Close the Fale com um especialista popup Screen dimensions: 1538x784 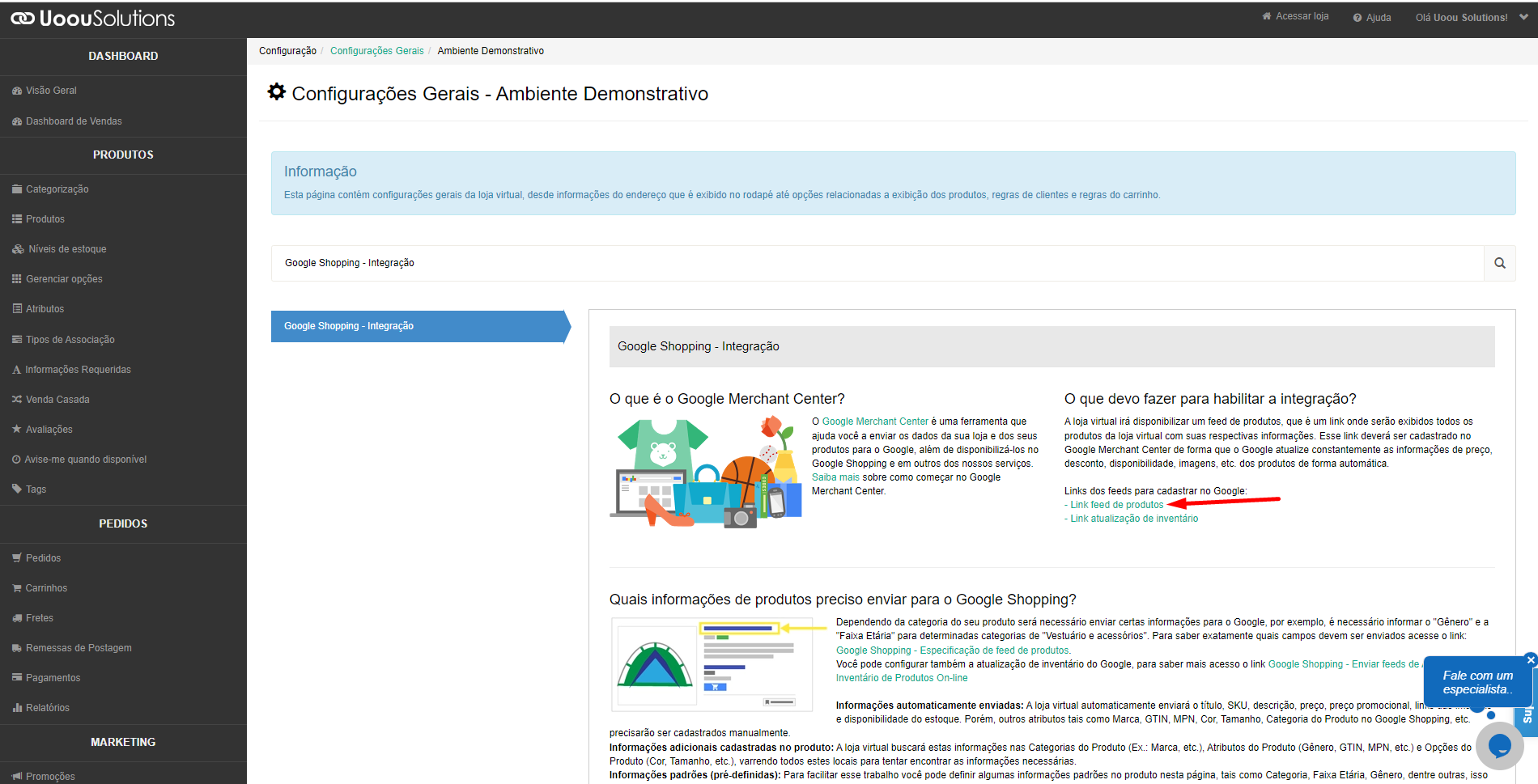(1531, 659)
